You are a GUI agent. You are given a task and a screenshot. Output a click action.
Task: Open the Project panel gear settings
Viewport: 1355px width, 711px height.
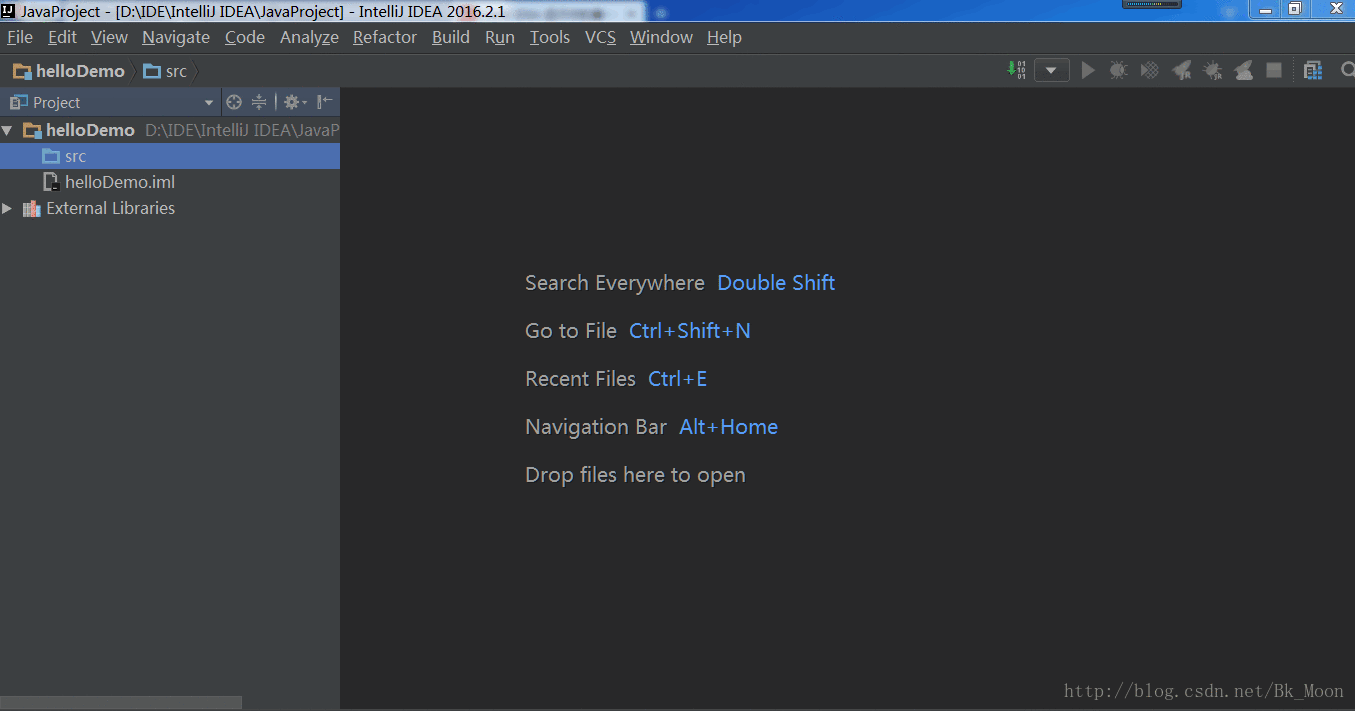point(295,102)
